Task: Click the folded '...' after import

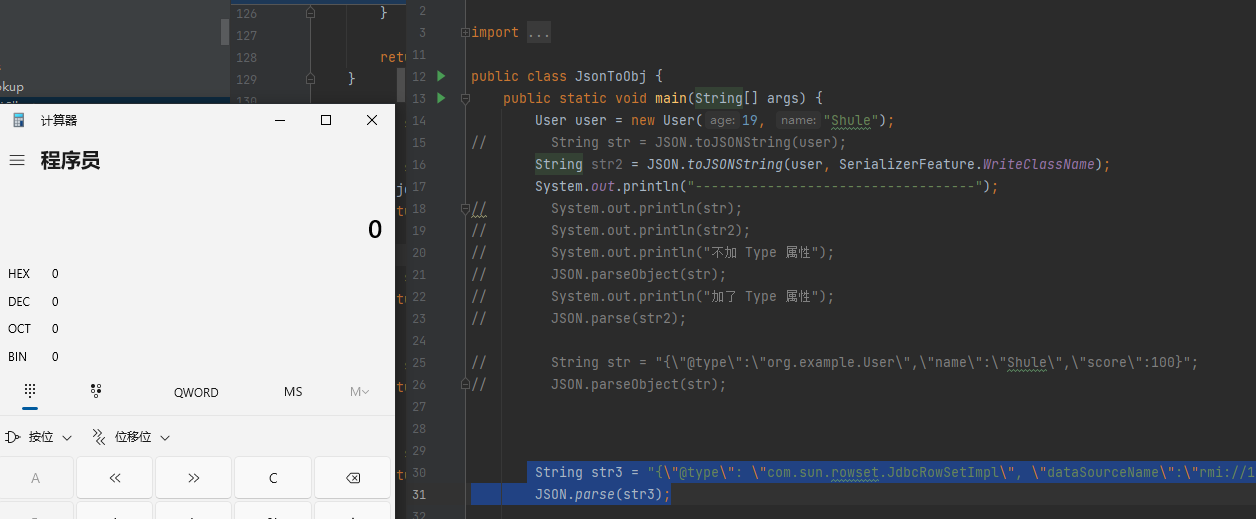Action: 538,33
